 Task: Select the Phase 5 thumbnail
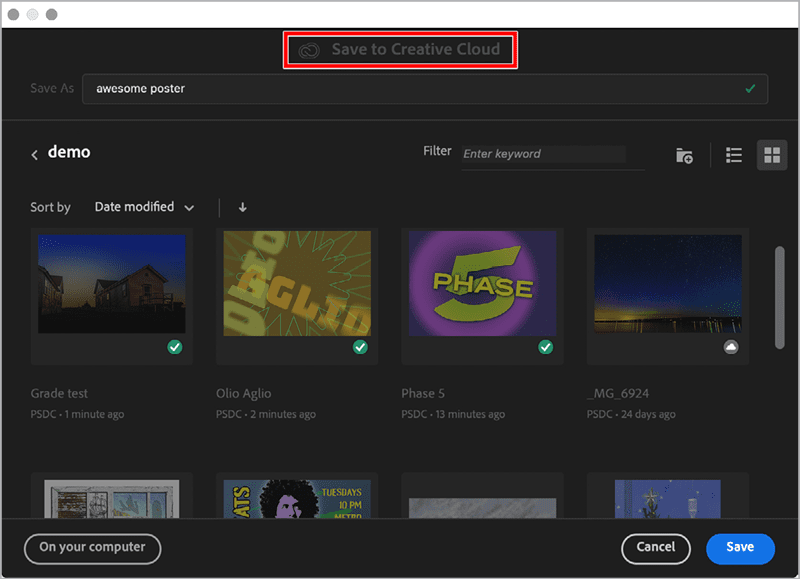pos(482,284)
